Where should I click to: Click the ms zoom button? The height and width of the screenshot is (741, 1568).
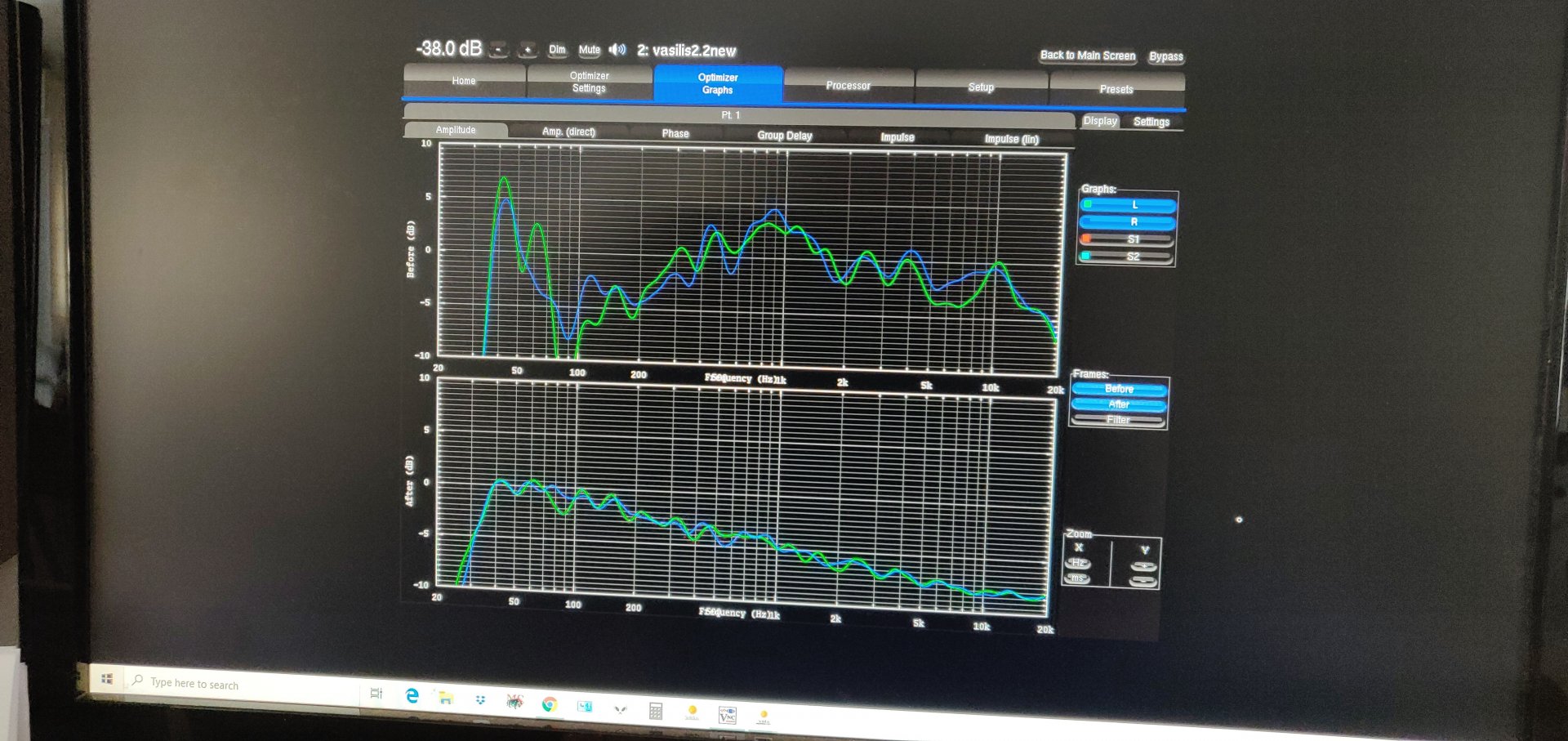(1077, 578)
